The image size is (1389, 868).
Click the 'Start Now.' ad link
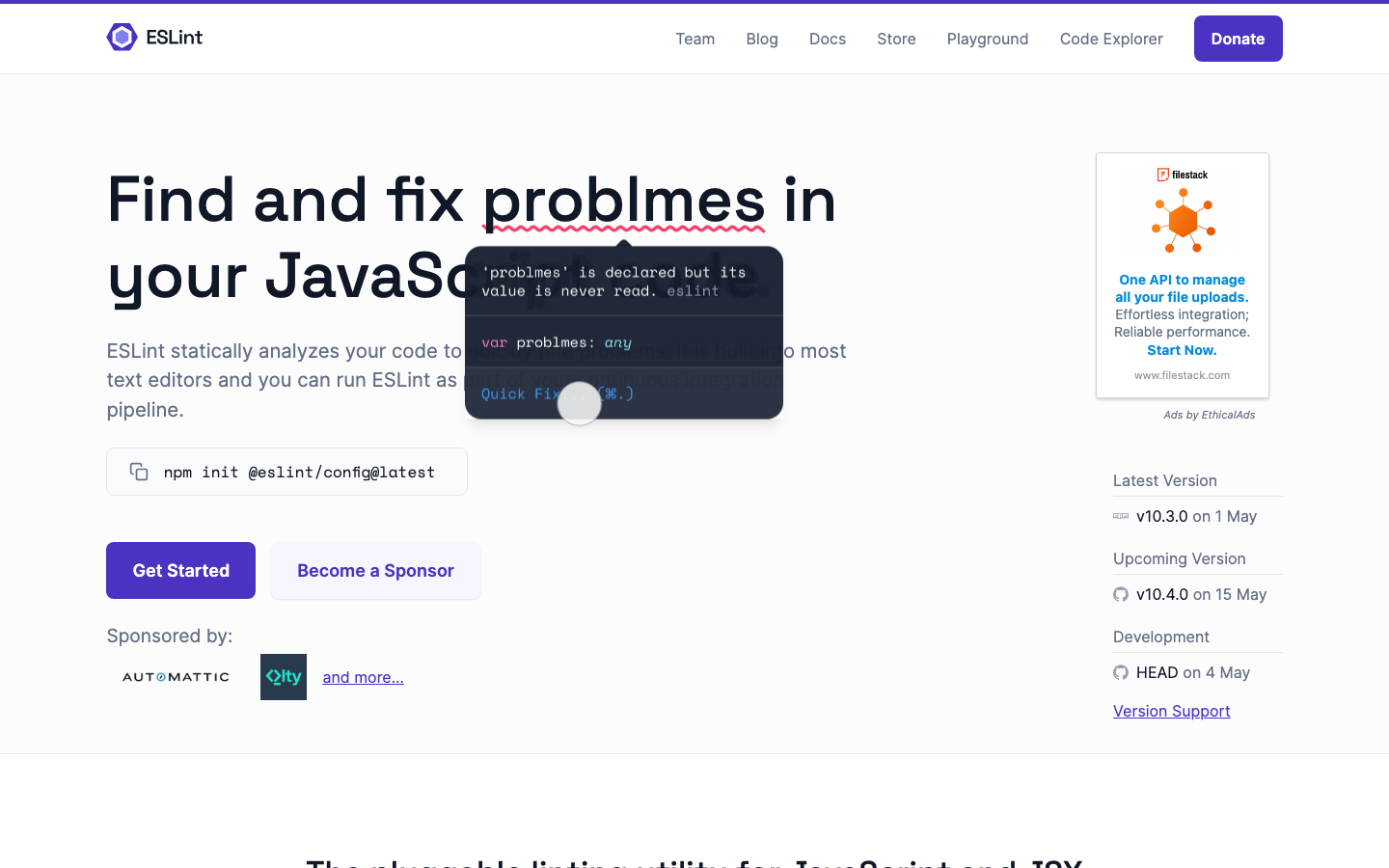pos(1182,350)
